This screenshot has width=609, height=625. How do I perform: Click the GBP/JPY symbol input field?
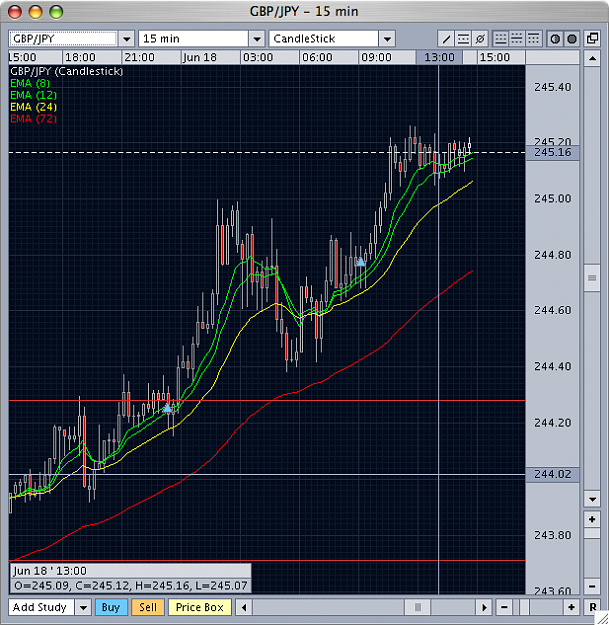[63, 39]
